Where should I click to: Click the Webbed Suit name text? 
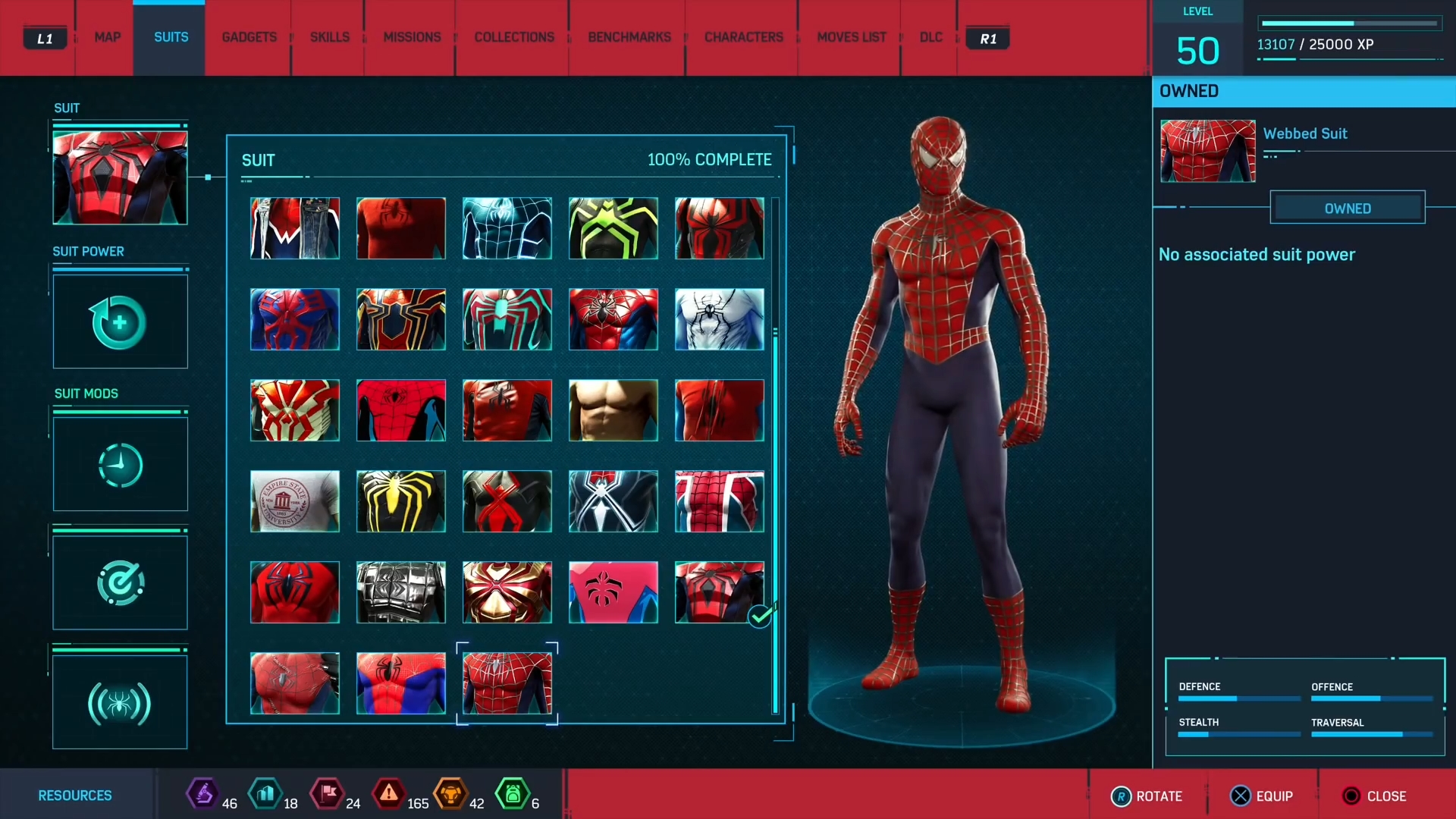click(x=1305, y=133)
